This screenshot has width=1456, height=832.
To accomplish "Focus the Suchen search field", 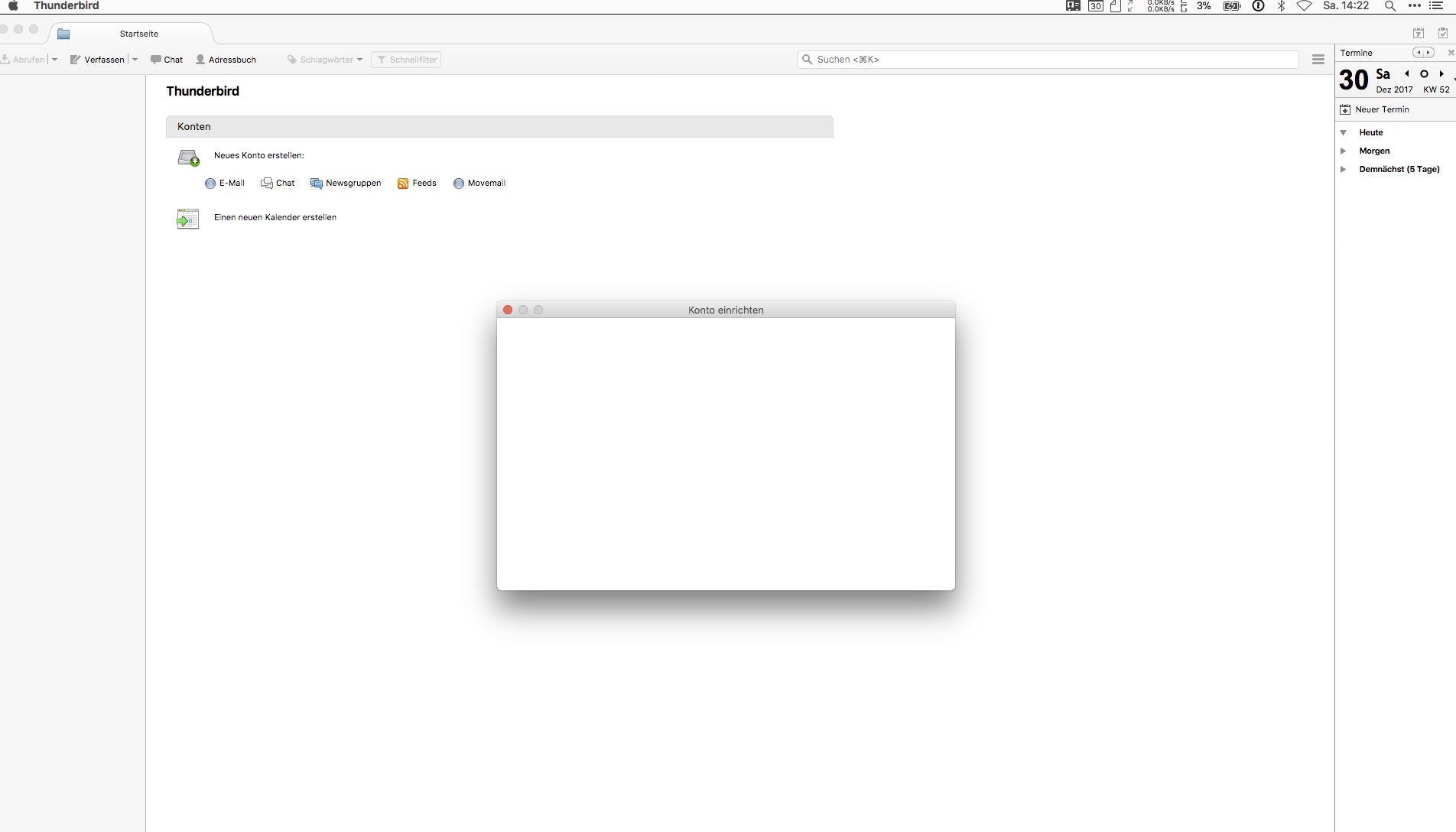I will click(1048, 60).
